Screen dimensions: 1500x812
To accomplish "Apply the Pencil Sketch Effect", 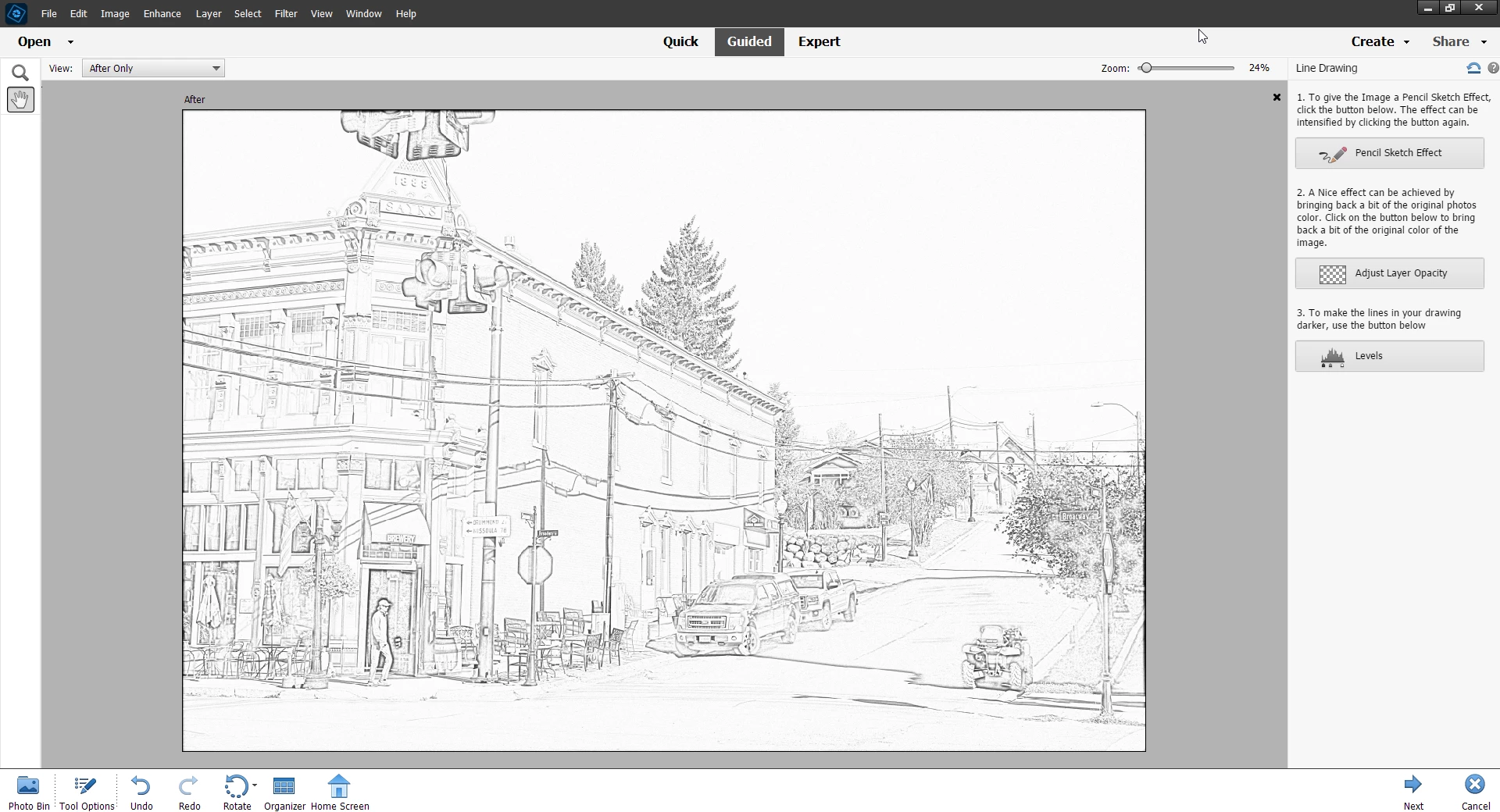I will [1389, 153].
